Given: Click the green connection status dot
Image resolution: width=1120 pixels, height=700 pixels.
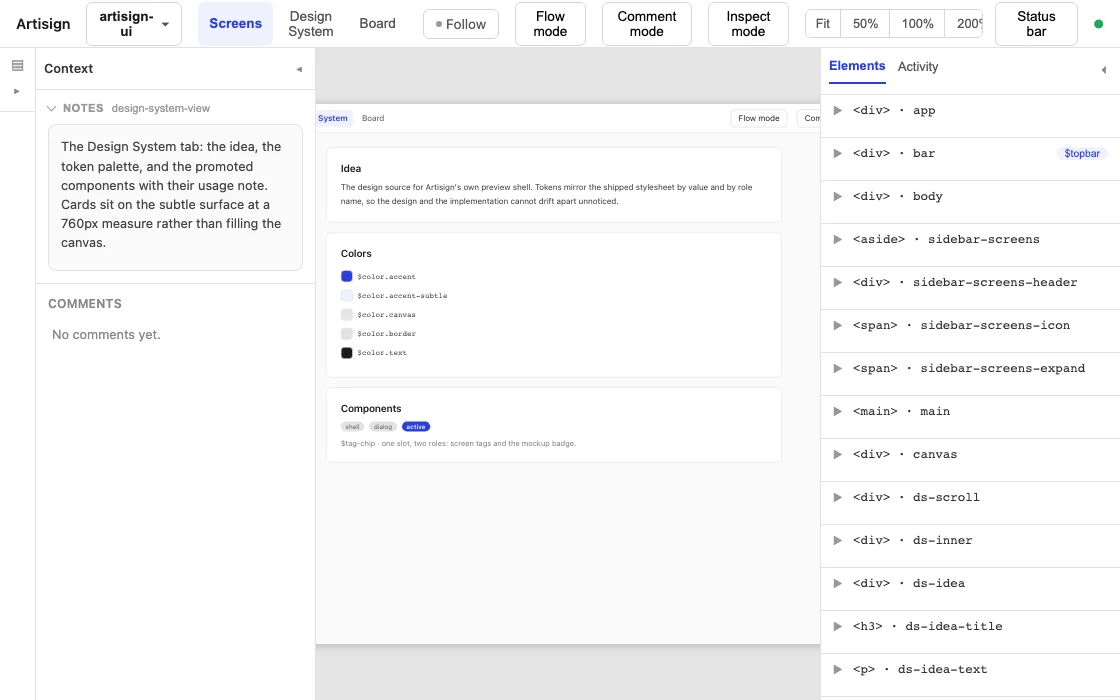Looking at the screenshot, I should pos(1099,24).
